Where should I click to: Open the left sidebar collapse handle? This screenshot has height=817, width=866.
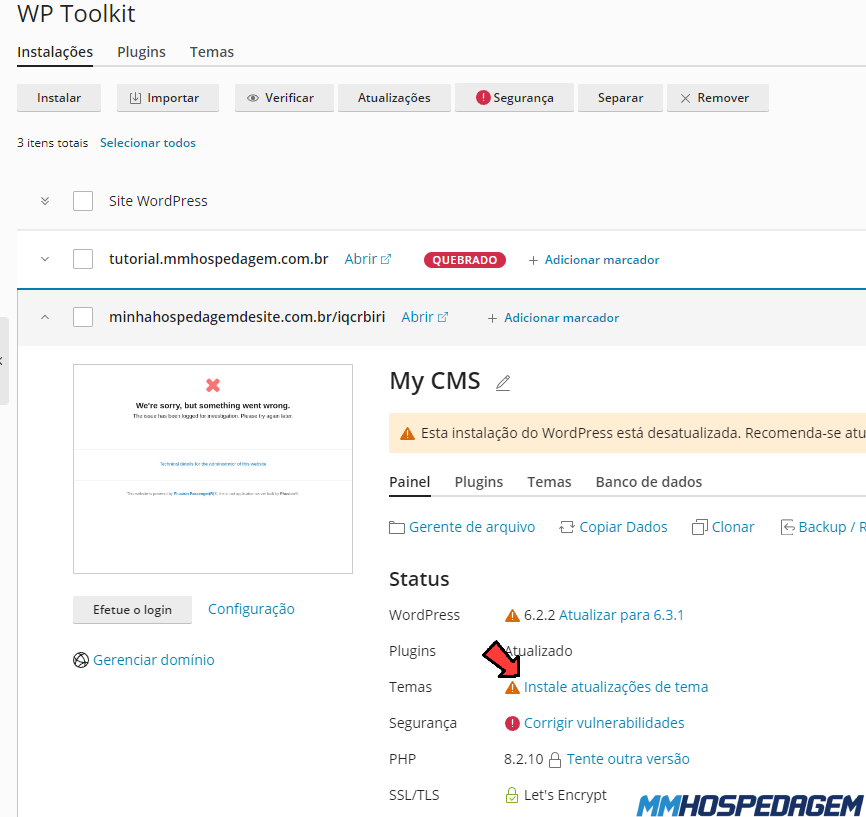(3, 361)
